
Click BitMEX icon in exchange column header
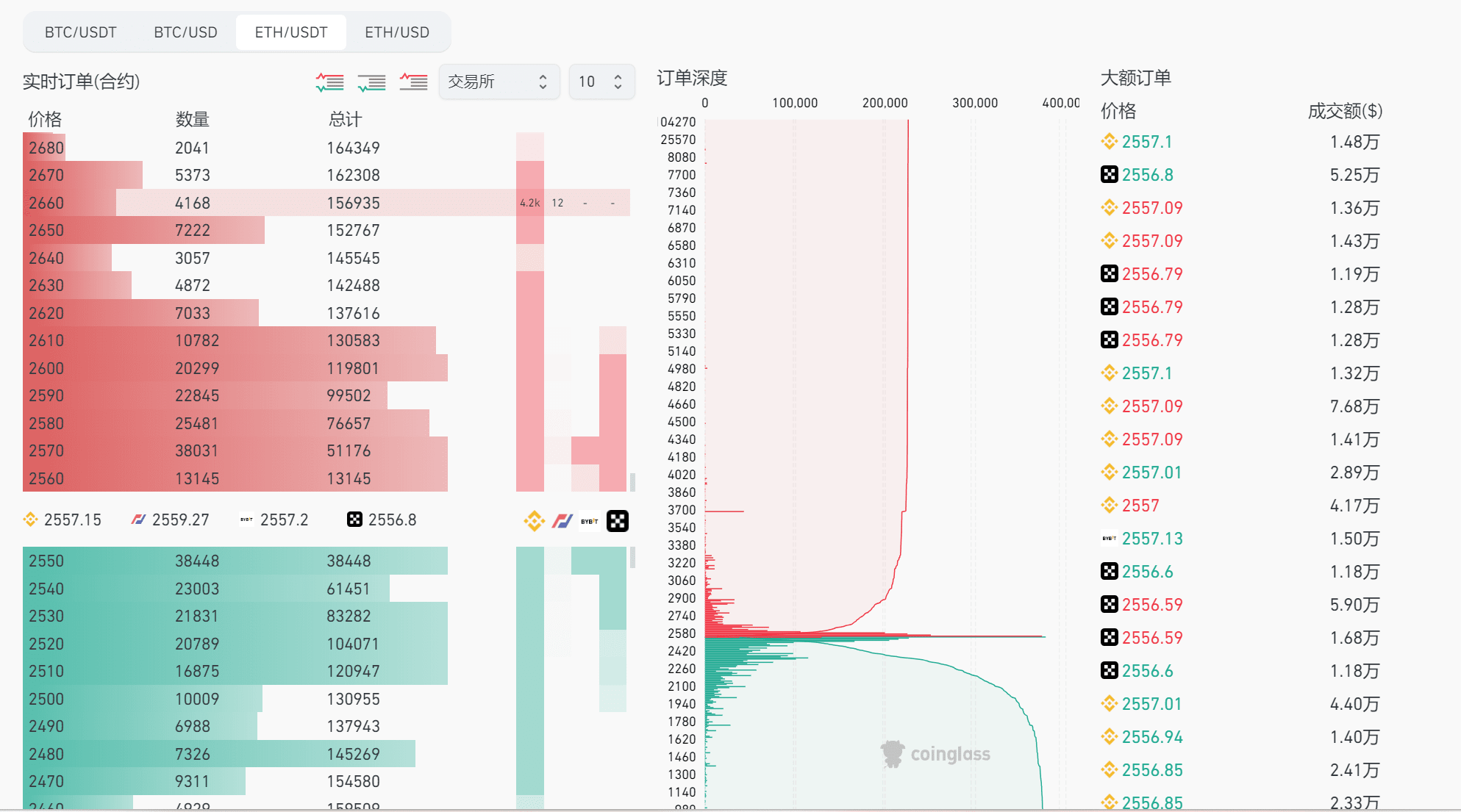coord(562,521)
